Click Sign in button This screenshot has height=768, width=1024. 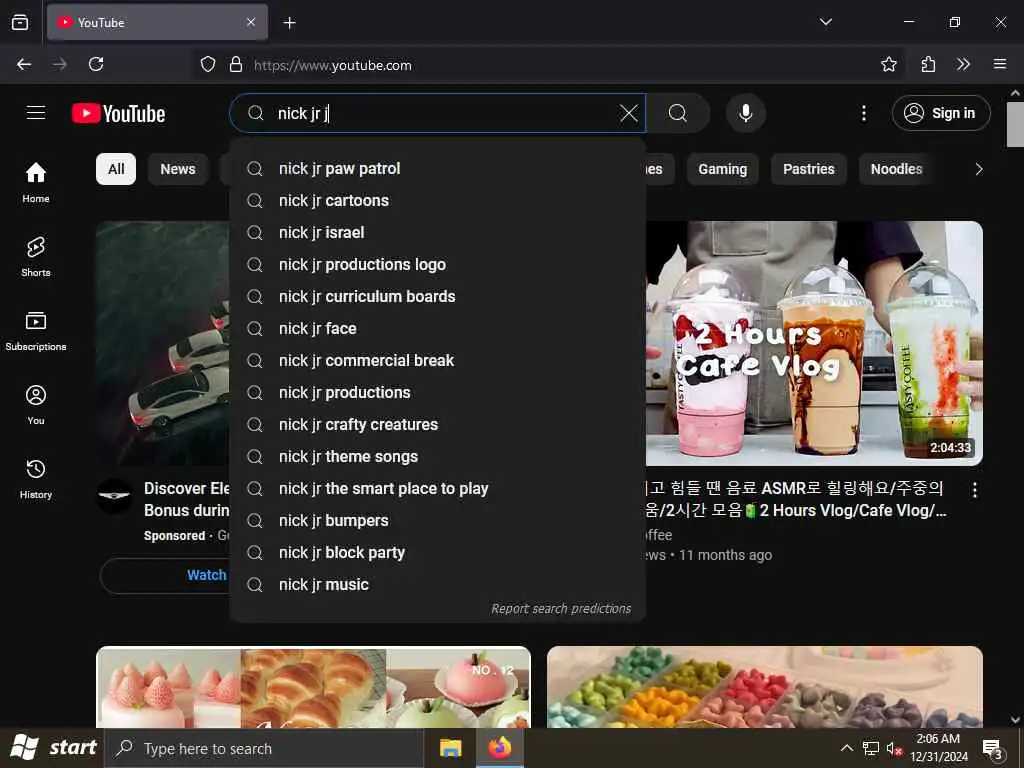pos(940,114)
